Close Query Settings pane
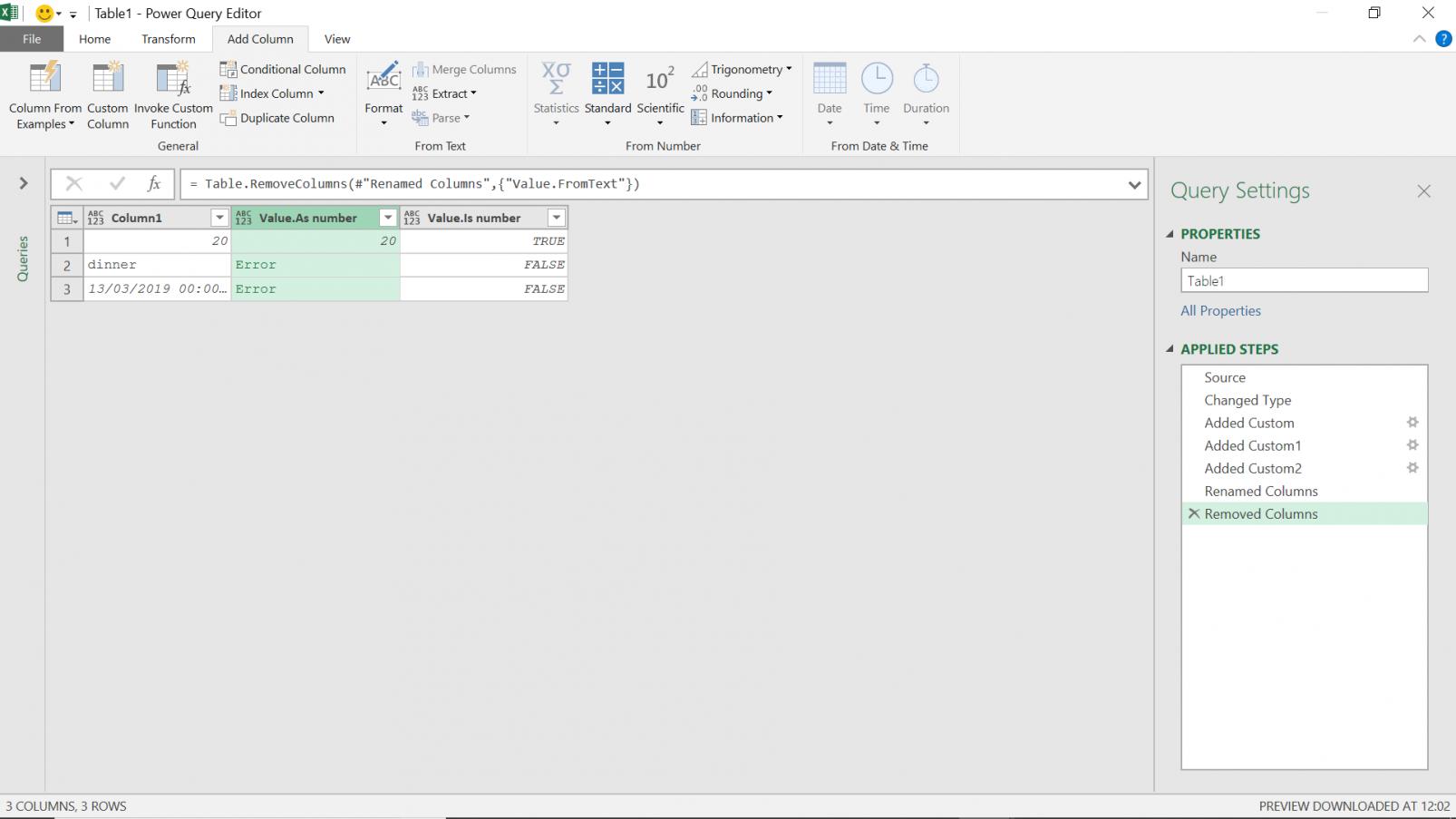This screenshot has width=1456, height=819. pos(1424,191)
